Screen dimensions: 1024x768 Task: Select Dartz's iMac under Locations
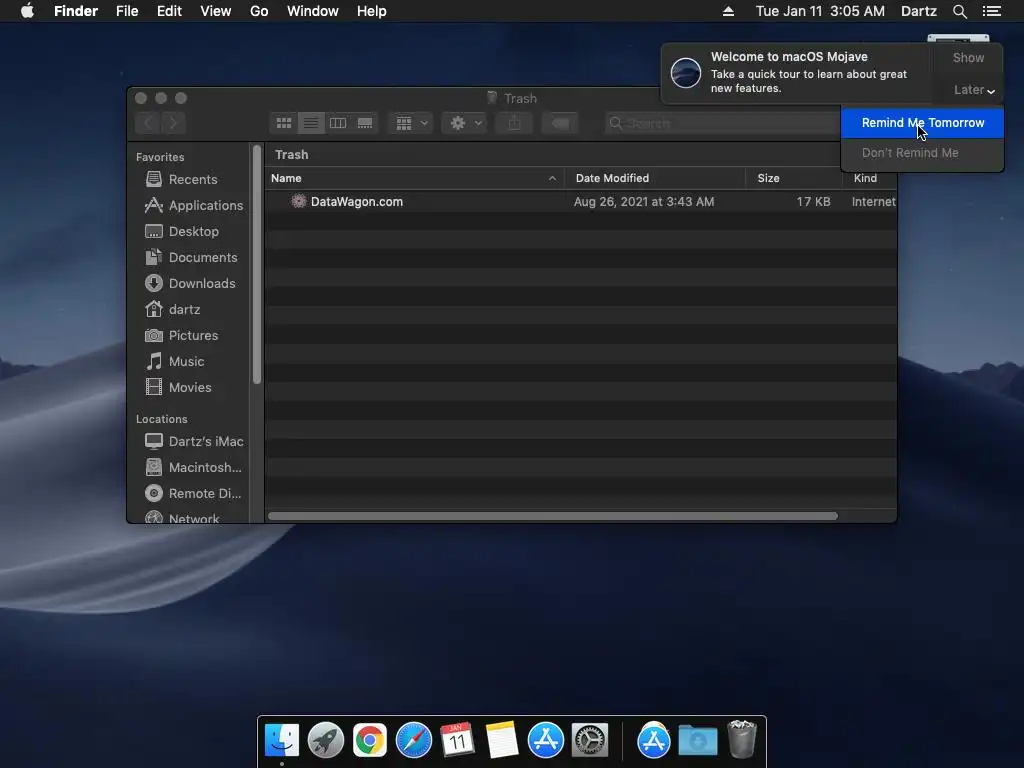click(x=193, y=441)
